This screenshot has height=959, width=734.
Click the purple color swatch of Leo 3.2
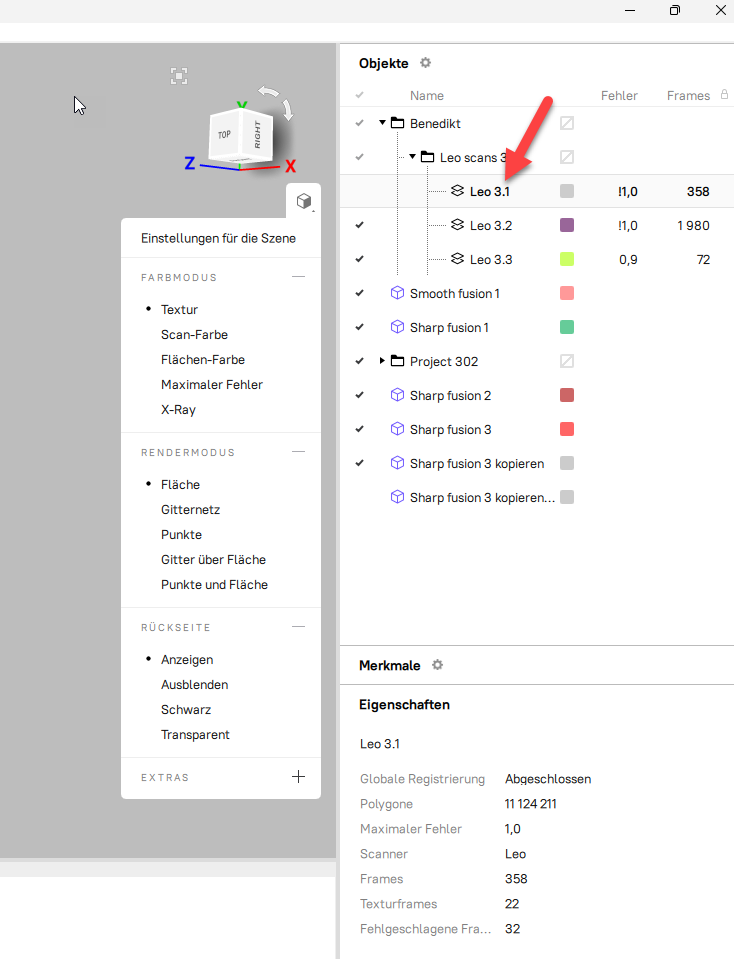[x=567, y=225]
